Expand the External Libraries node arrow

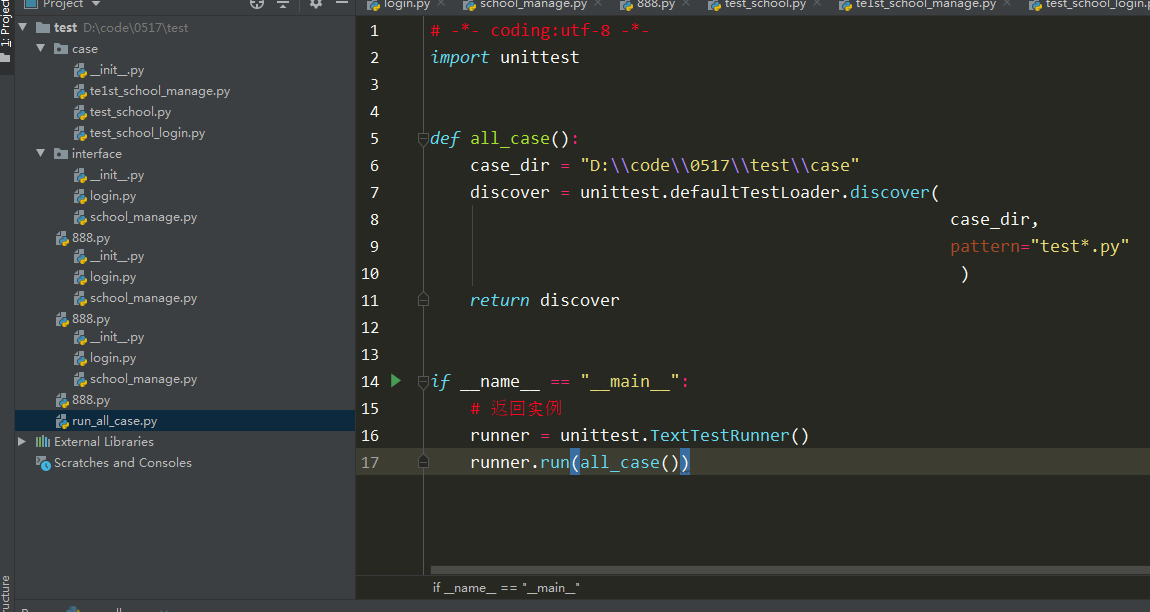(x=22, y=442)
